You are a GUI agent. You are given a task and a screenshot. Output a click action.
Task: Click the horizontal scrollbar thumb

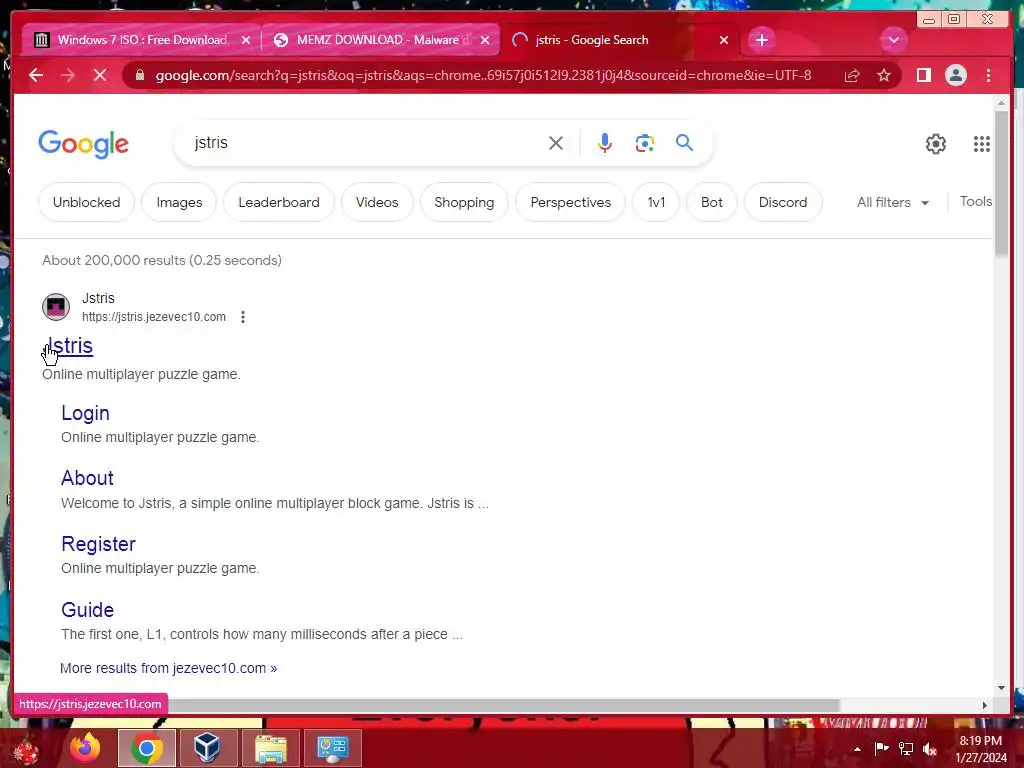coord(503,705)
